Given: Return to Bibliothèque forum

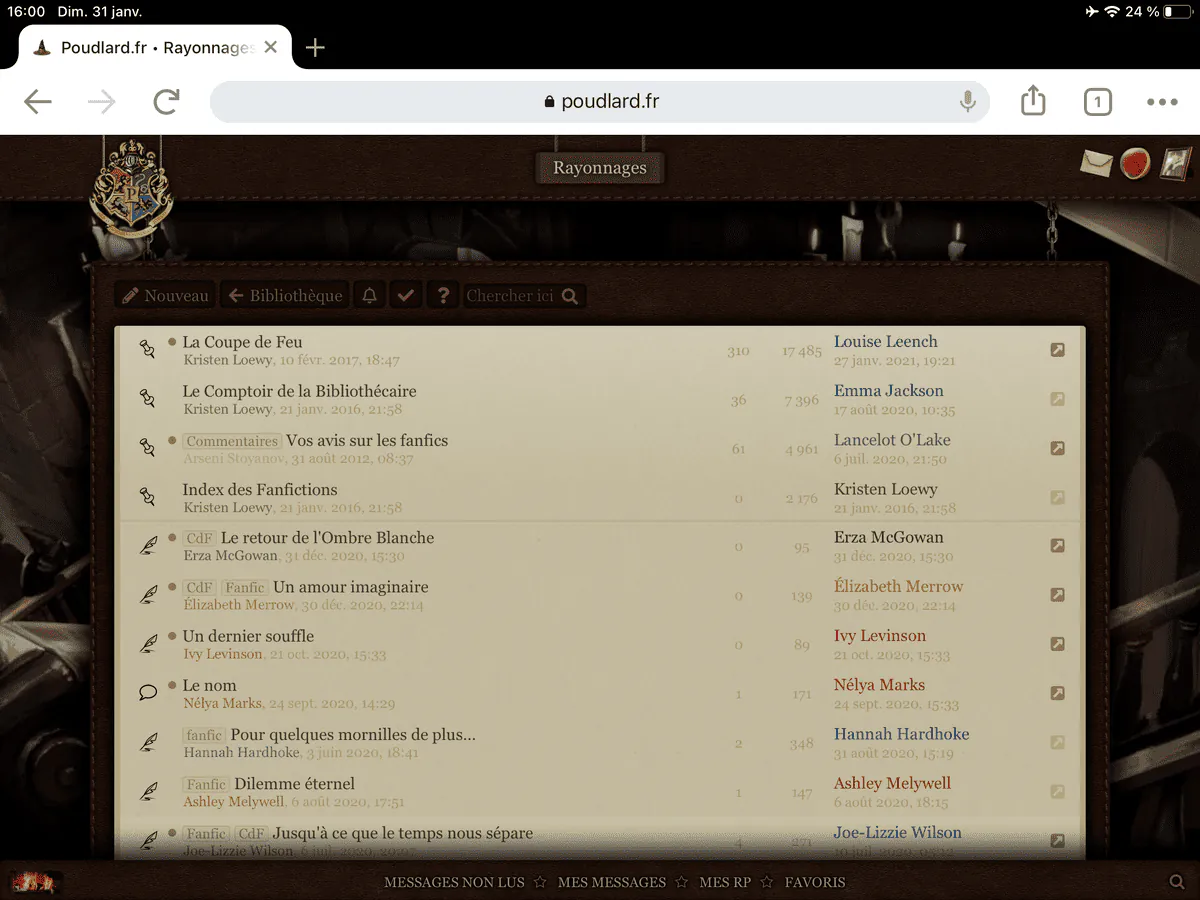Looking at the screenshot, I should click(285, 295).
